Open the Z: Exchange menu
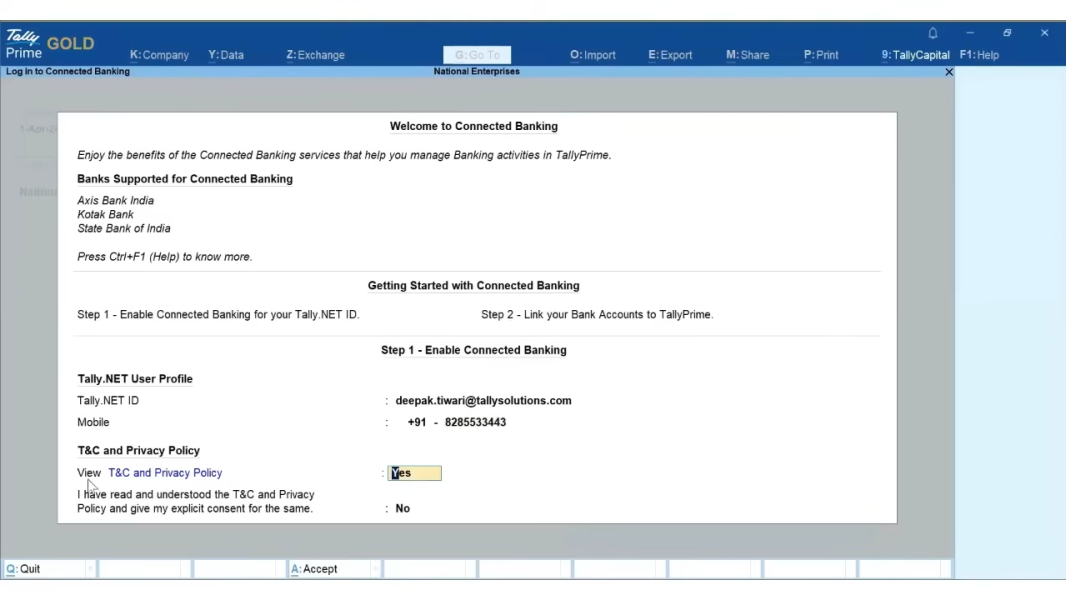The image size is (1066, 600). click(315, 55)
